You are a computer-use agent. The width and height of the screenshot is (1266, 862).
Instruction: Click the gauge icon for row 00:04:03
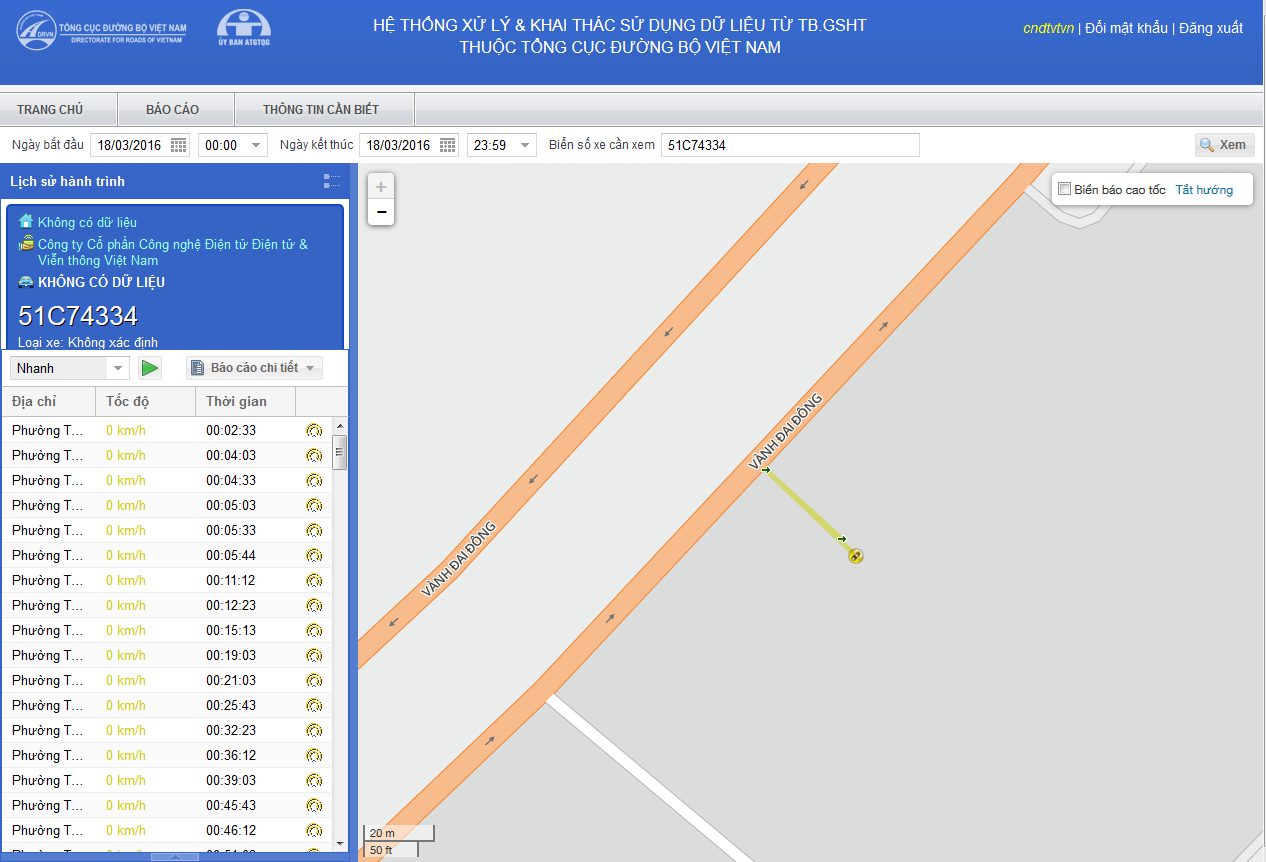point(314,455)
